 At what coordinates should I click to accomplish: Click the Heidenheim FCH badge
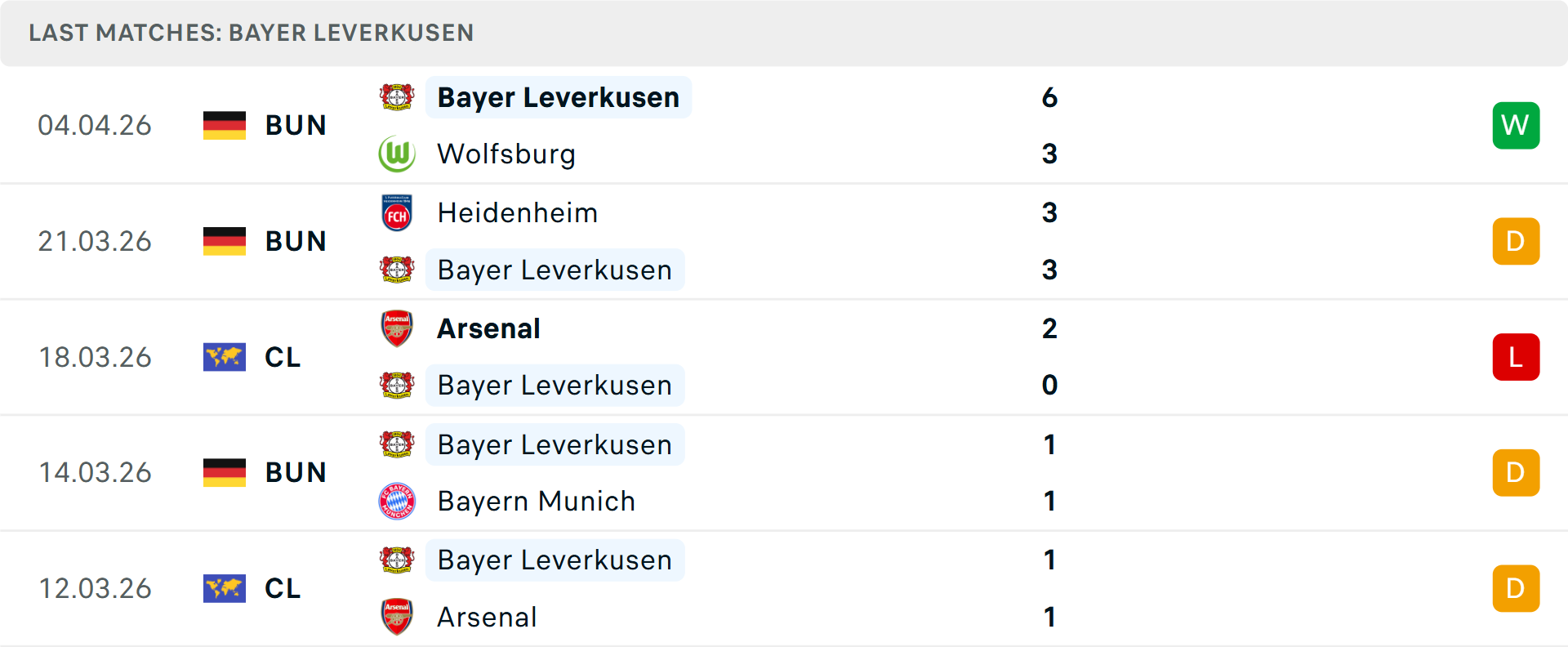click(x=397, y=212)
